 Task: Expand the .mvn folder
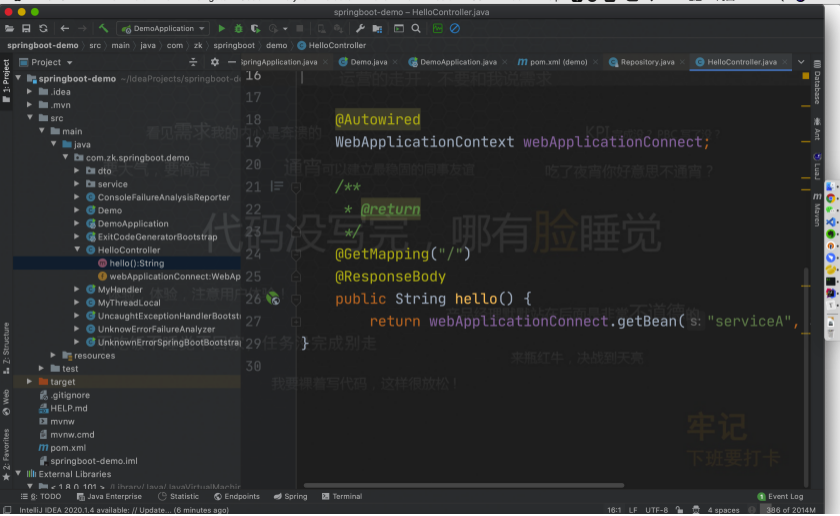click(29, 105)
